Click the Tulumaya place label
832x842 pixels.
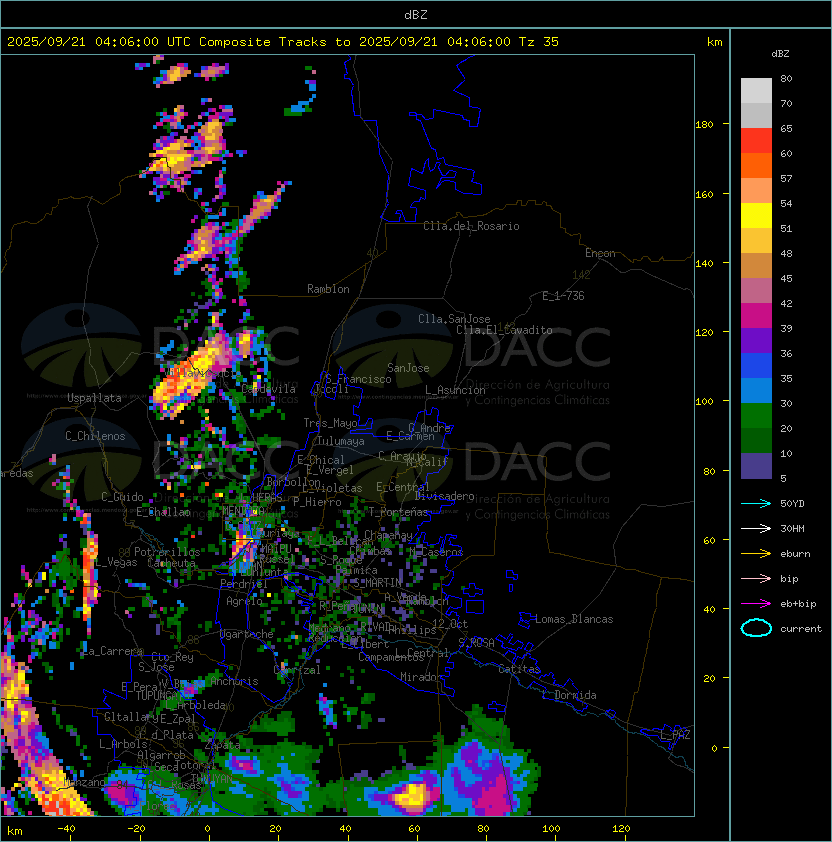(341, 441)
